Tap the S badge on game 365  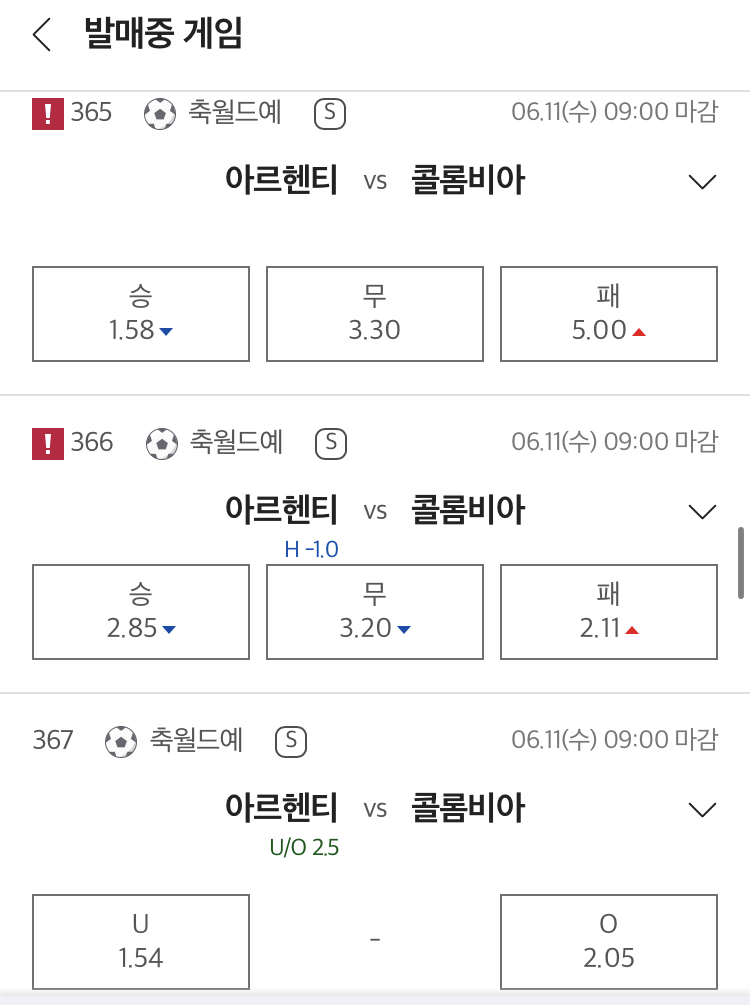pyautogui.click(x=330, y=114)
